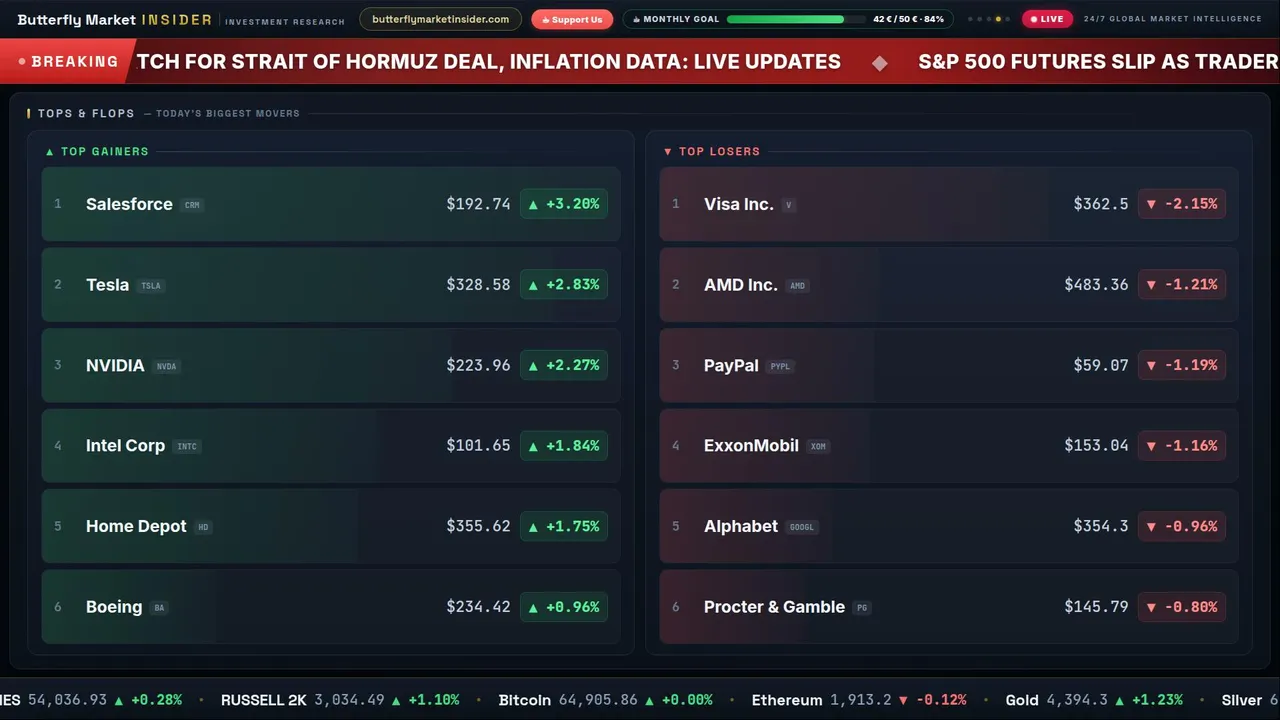Click the PG ticker tag
The width and height of the screenshot is (1280, 720).
(862, 608)
